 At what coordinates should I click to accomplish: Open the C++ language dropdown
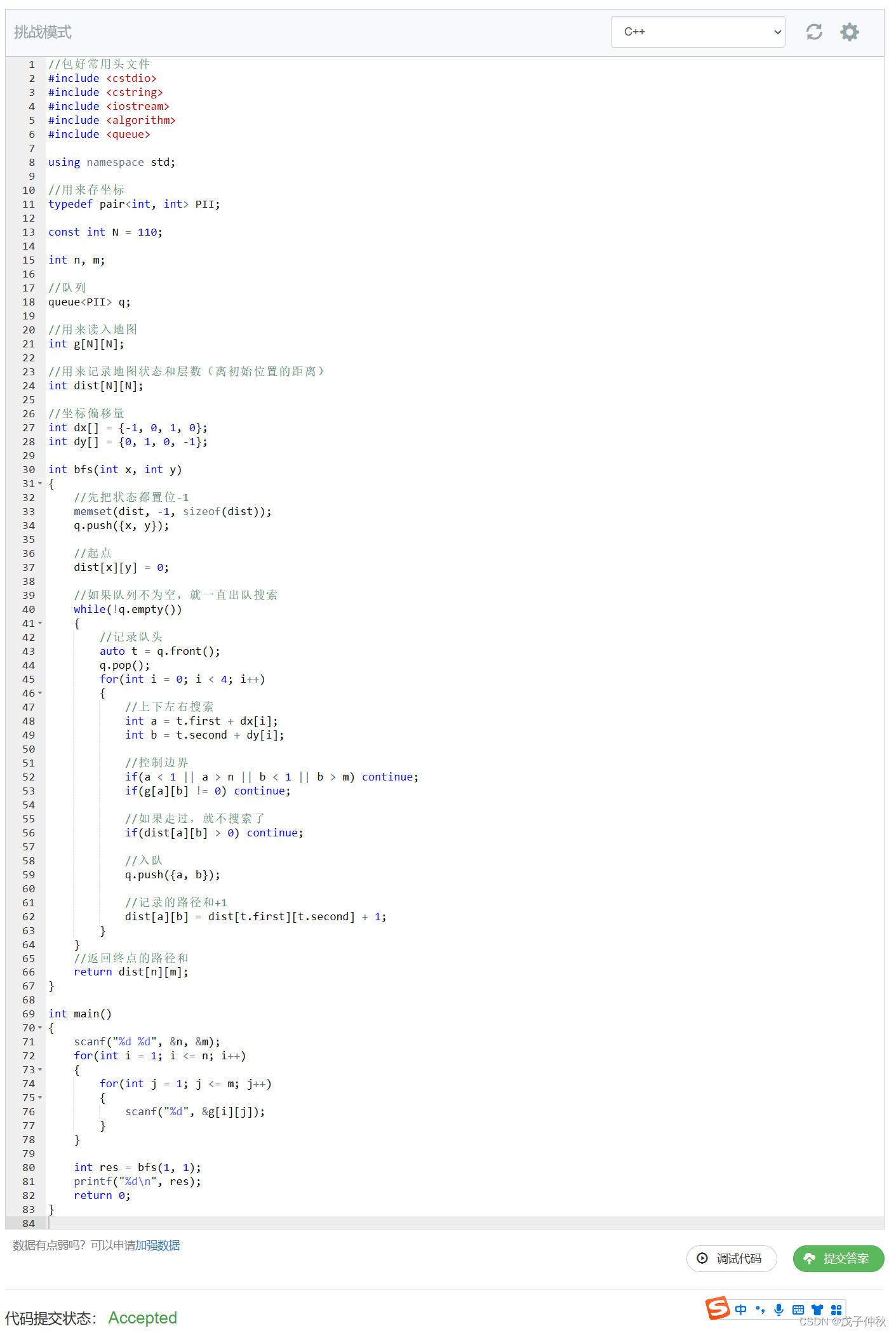point(698,32)
